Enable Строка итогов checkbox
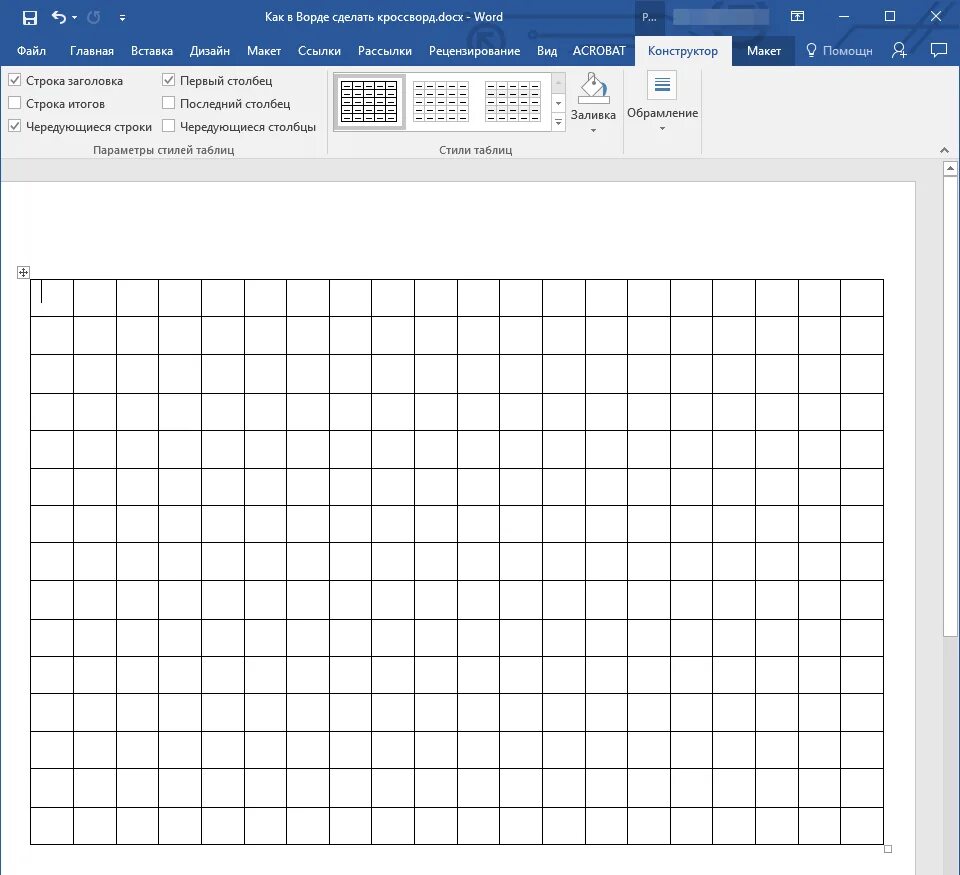The image size is (960, 875). (15, 103)
